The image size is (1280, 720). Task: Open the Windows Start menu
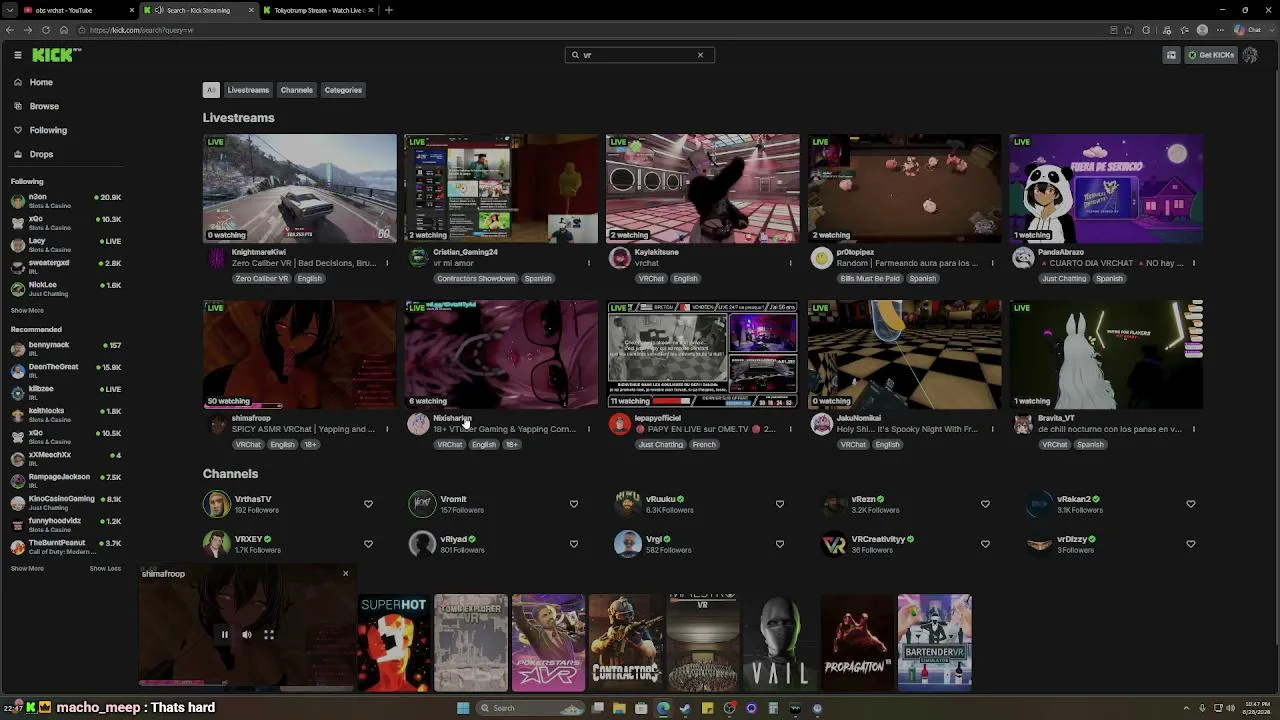463,708
